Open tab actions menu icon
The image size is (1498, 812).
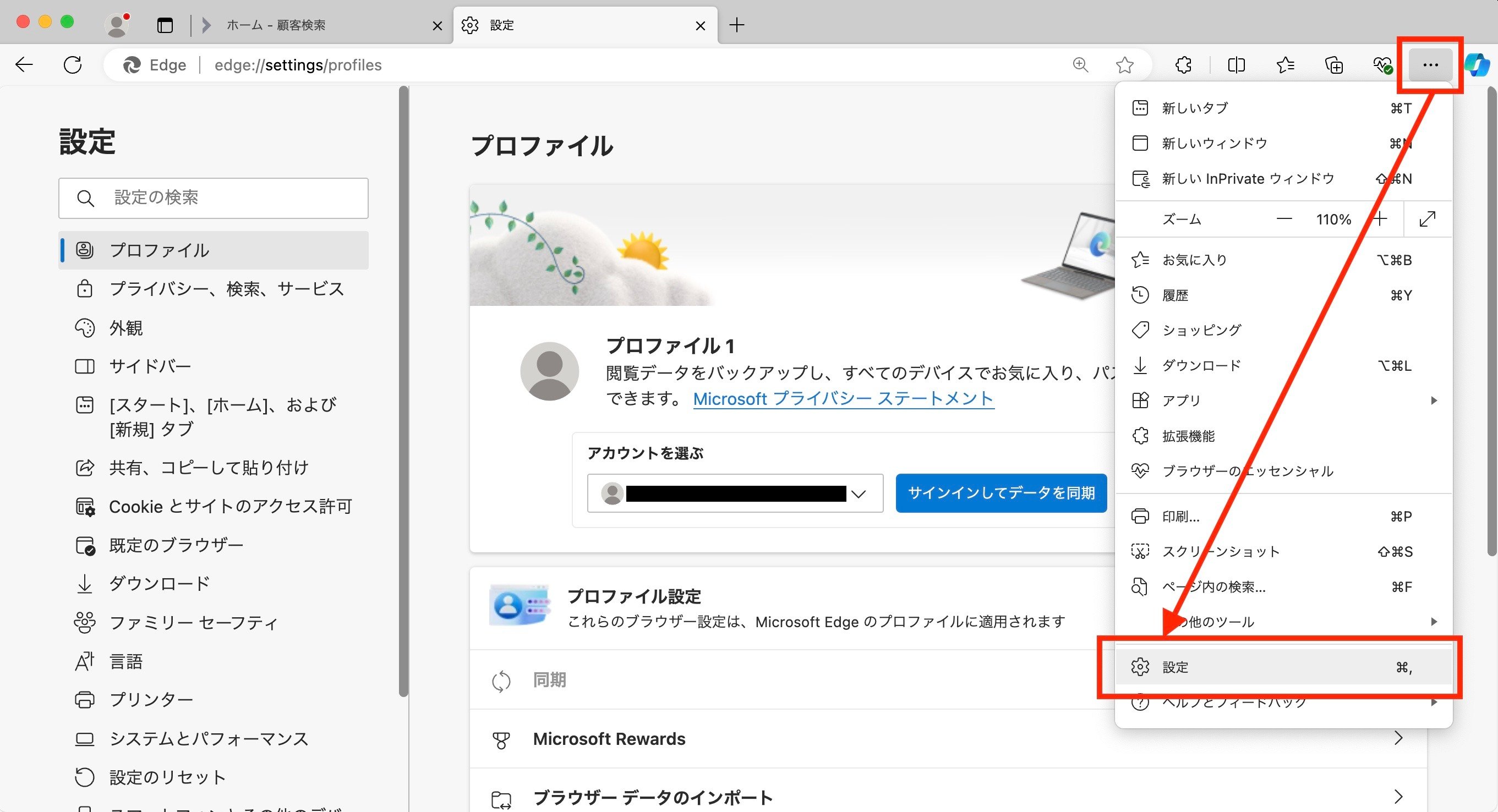165,25
